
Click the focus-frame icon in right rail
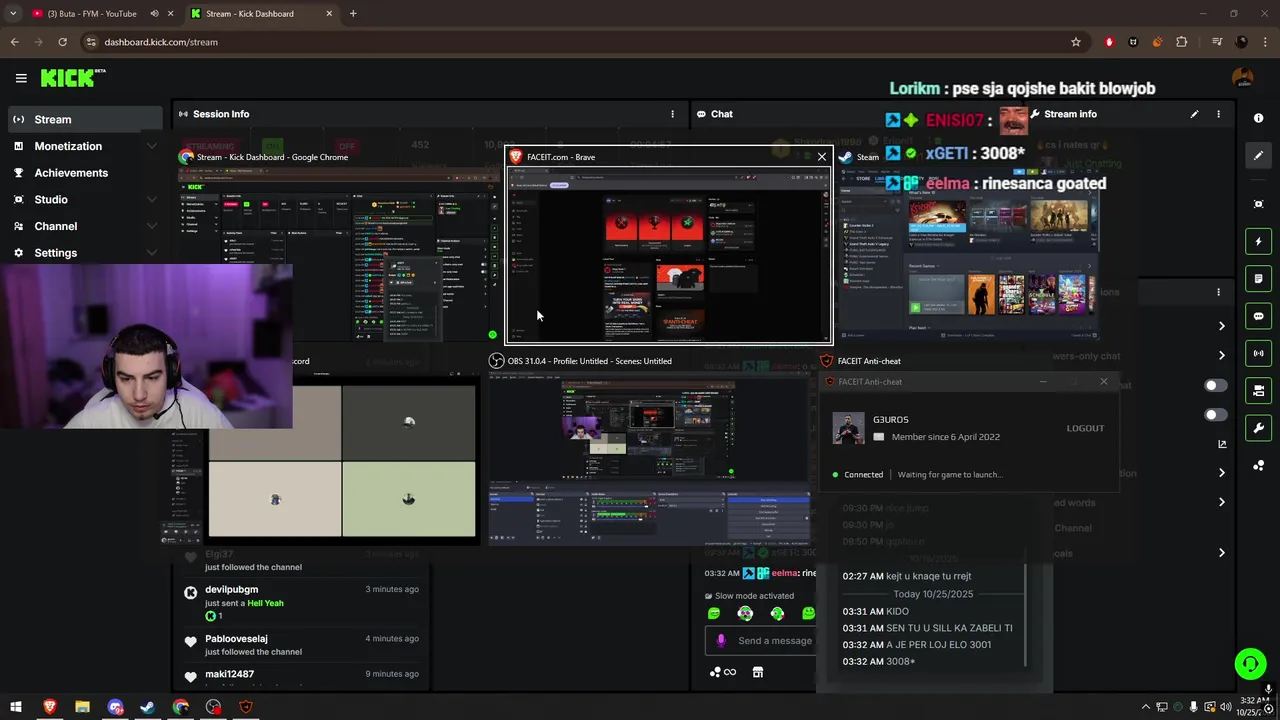point(1258,204)
